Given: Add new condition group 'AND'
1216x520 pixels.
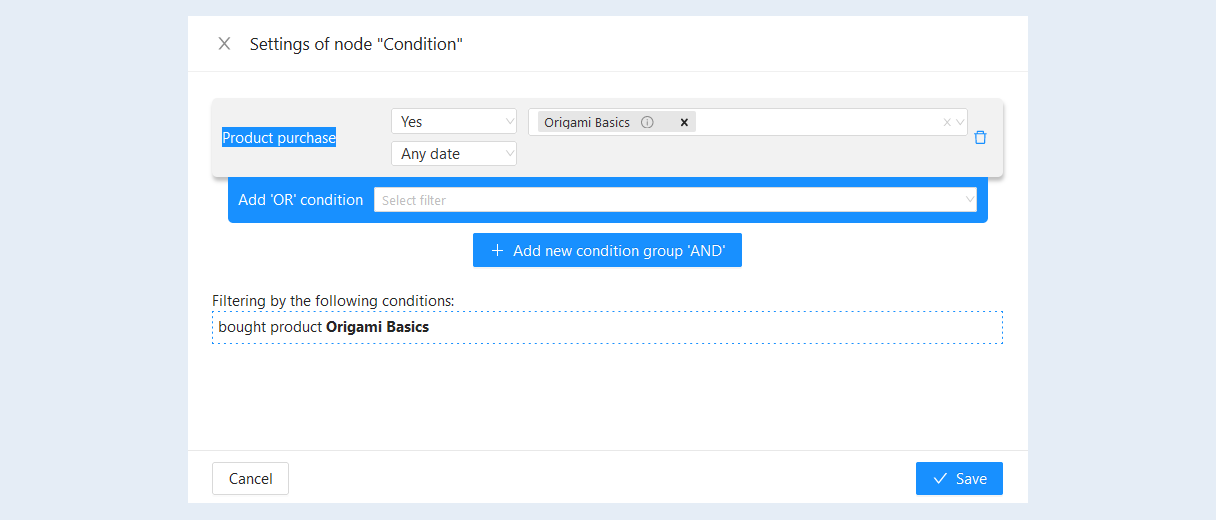Looking at the screenshot, I should (607, 251).
